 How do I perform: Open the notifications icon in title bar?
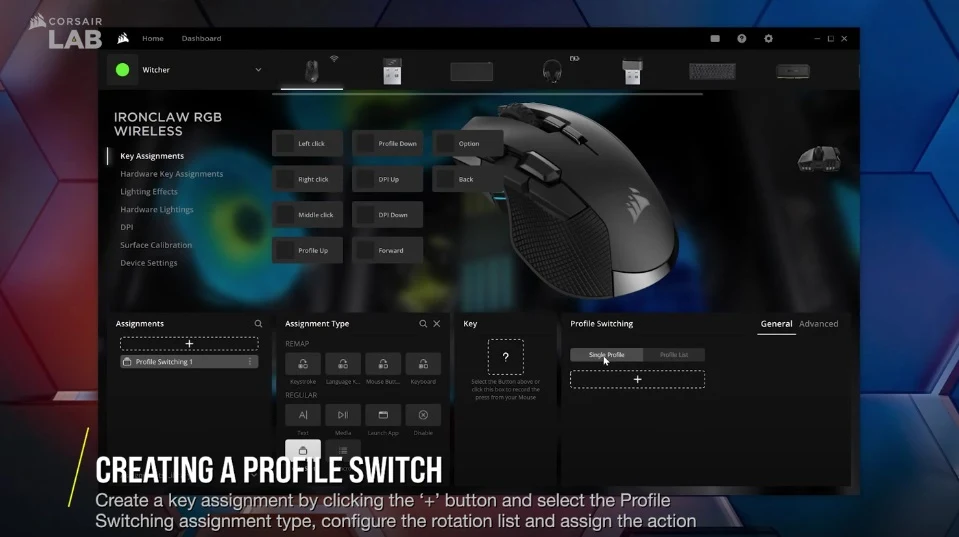715,39
